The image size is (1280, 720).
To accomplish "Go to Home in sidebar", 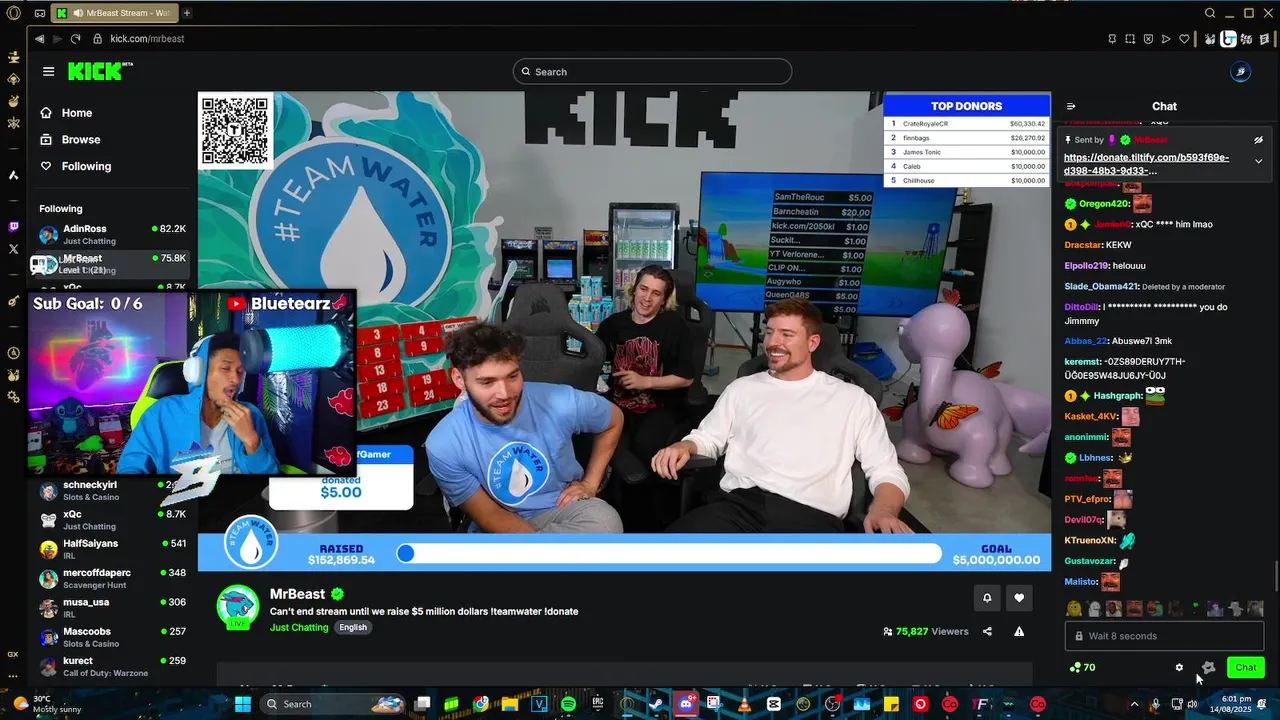I will (76, 113).
